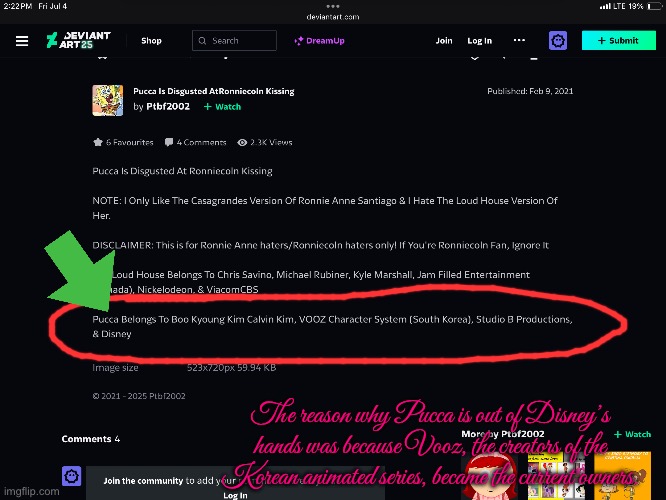Click the 'Comments 4' heading
The height and width of the screenshot is (500, 666).
[91, 439]
